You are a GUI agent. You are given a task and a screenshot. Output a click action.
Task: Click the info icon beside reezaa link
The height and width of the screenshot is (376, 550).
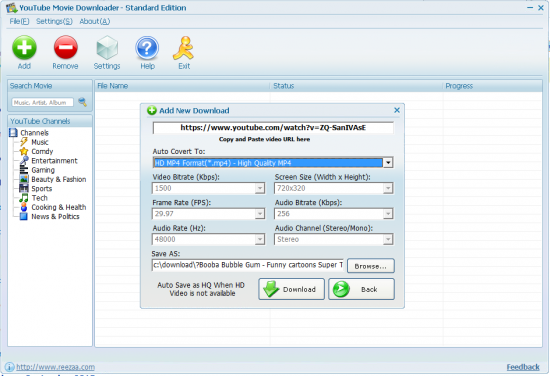[9, 367]
